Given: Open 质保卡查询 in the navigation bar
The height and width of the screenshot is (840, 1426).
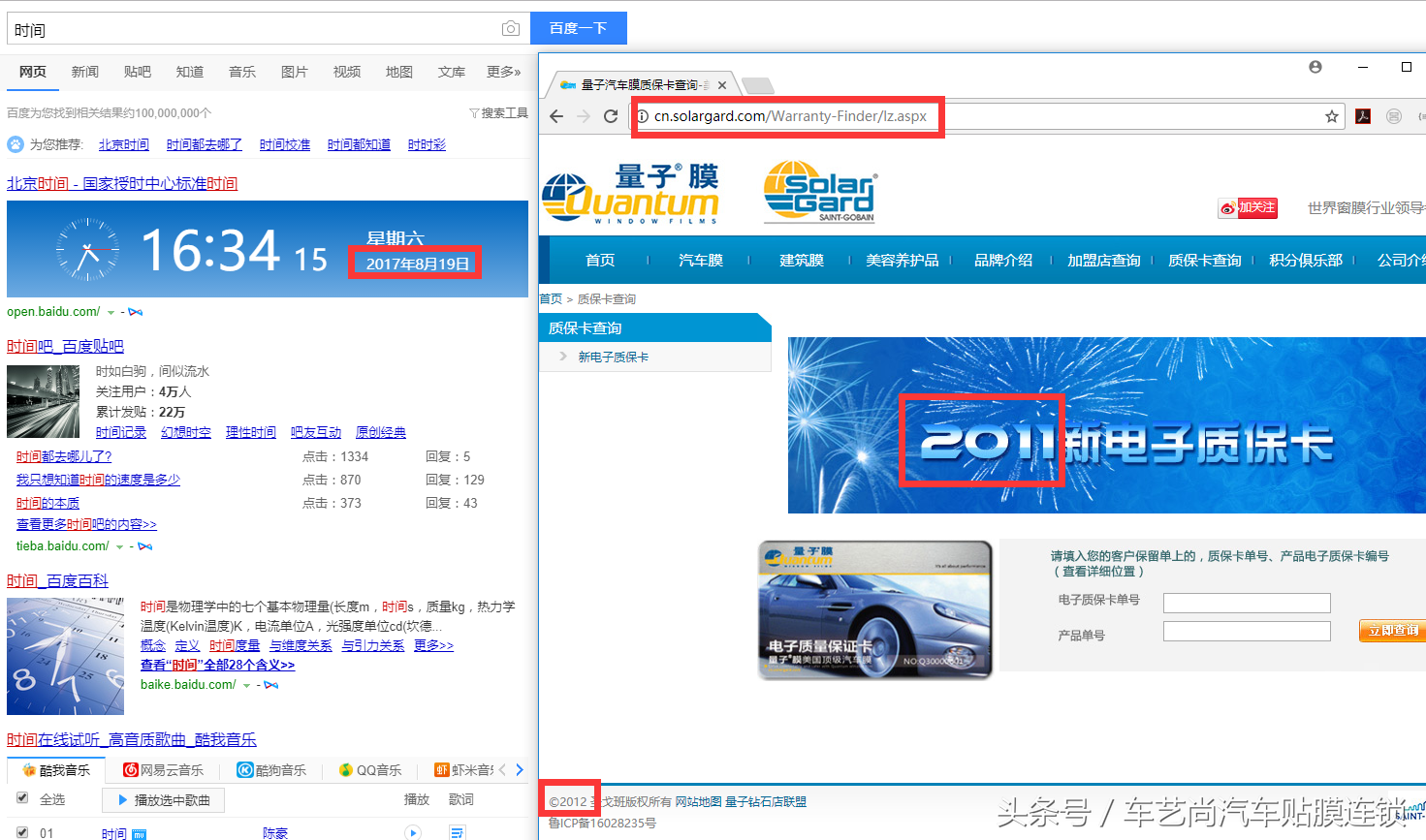Looking at the screenshot, I should pos(1205,260).
